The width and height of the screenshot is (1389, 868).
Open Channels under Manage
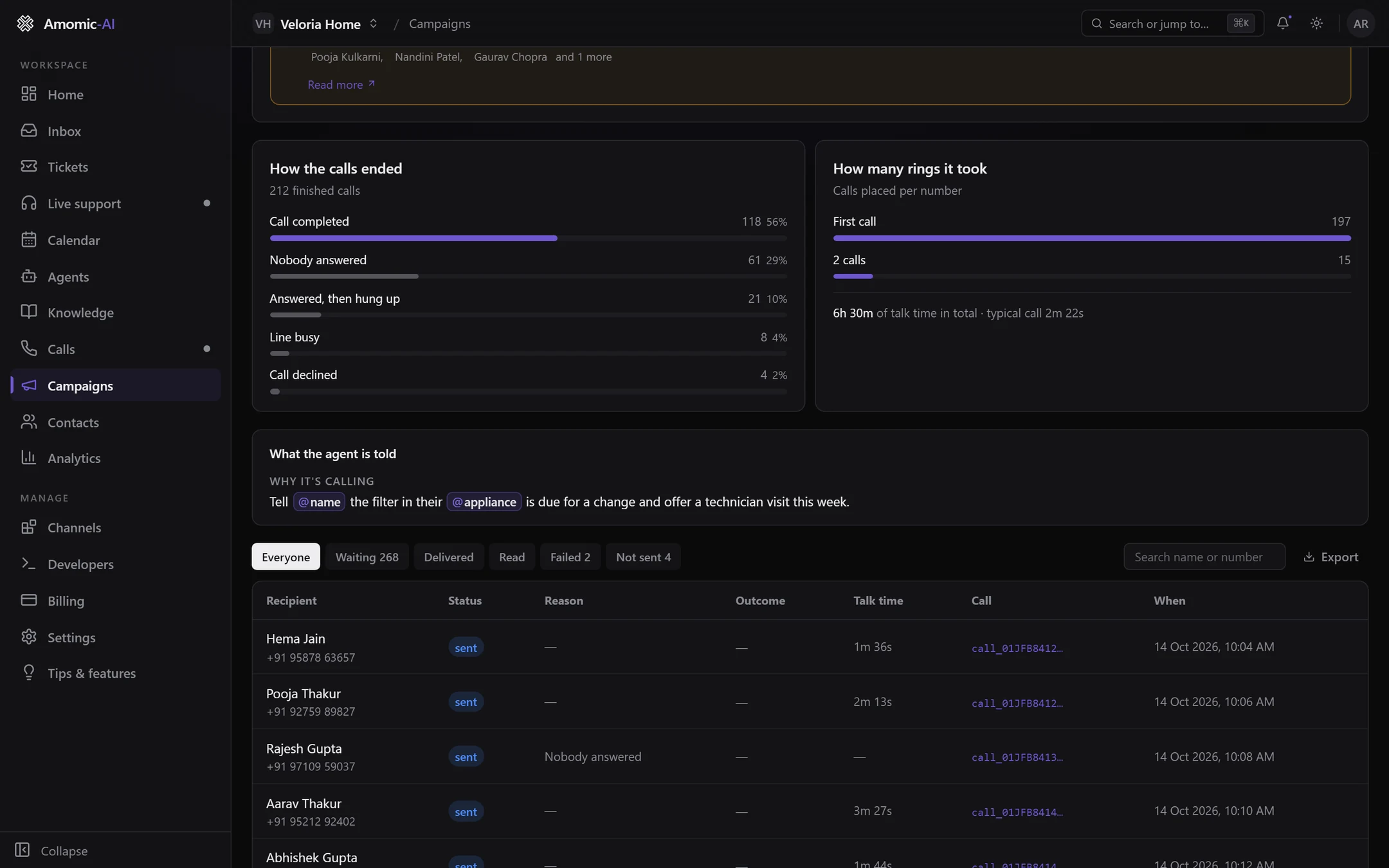click(x=116, y=528)
